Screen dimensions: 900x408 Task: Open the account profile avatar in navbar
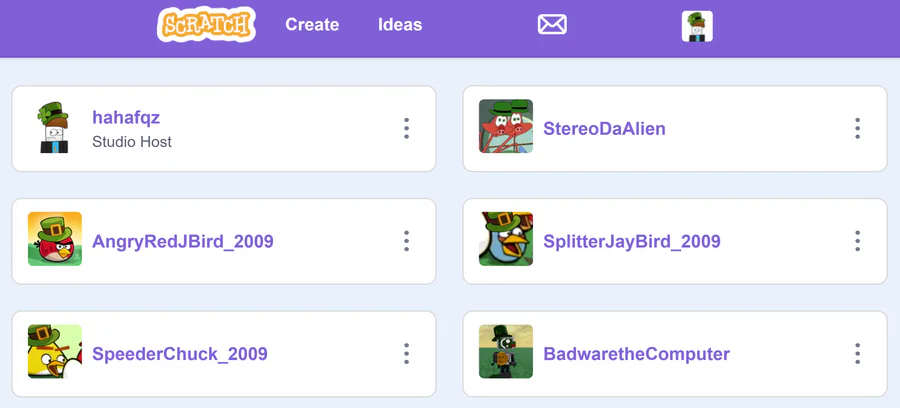[697, 26]
